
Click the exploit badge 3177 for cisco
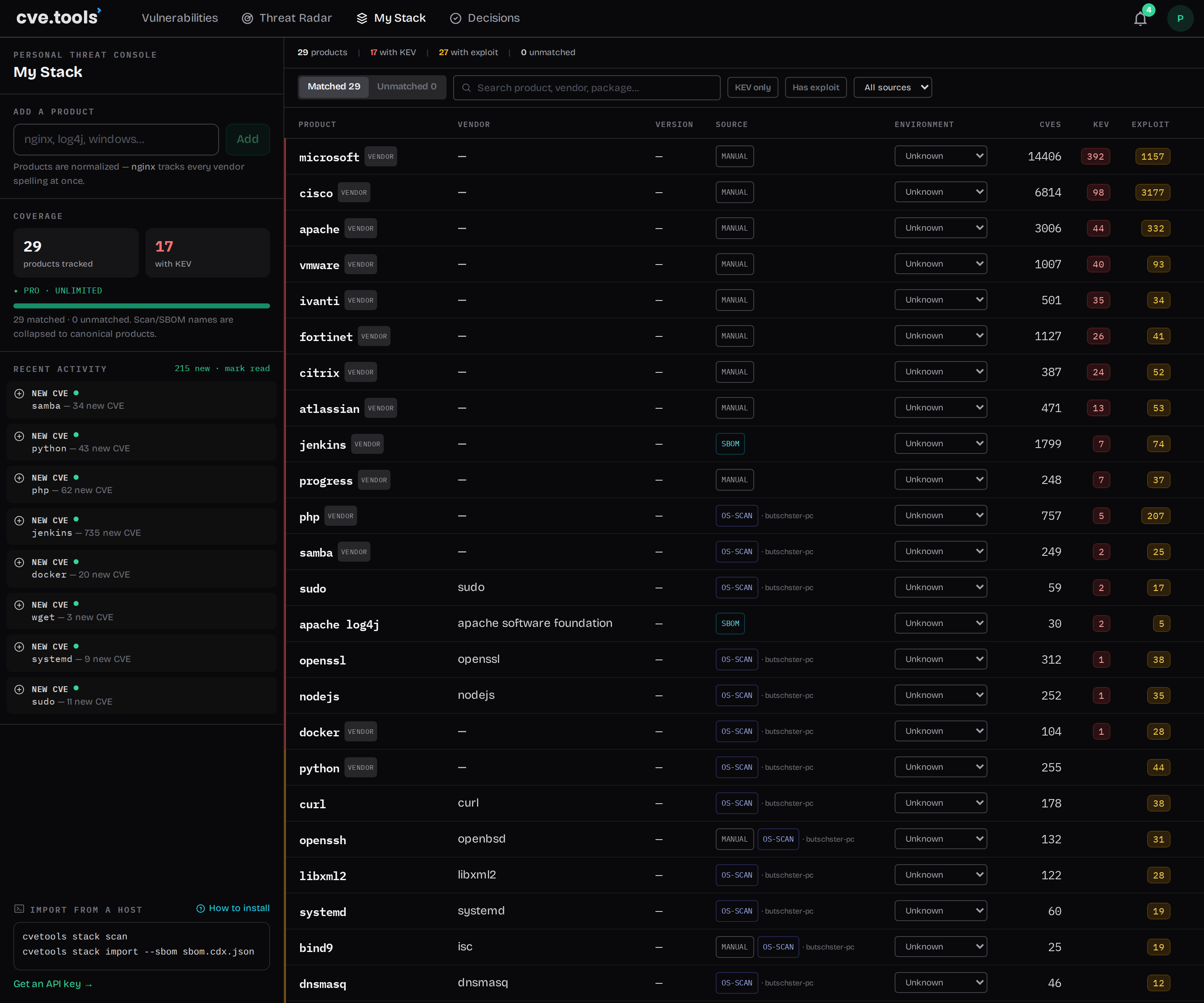click(1153, 193)
